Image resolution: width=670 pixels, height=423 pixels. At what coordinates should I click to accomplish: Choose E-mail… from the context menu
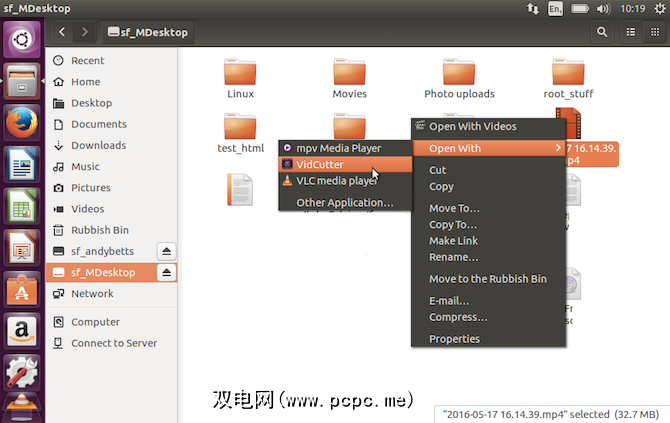point(489,301)
